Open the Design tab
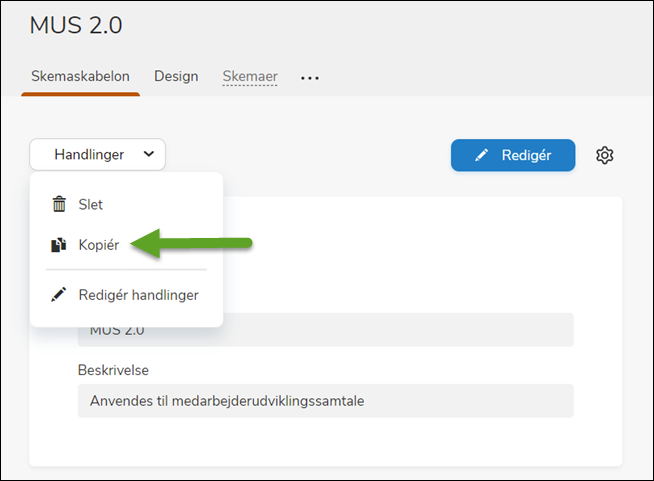The height and width of the screenshot is (481, 654). point(176,77)
